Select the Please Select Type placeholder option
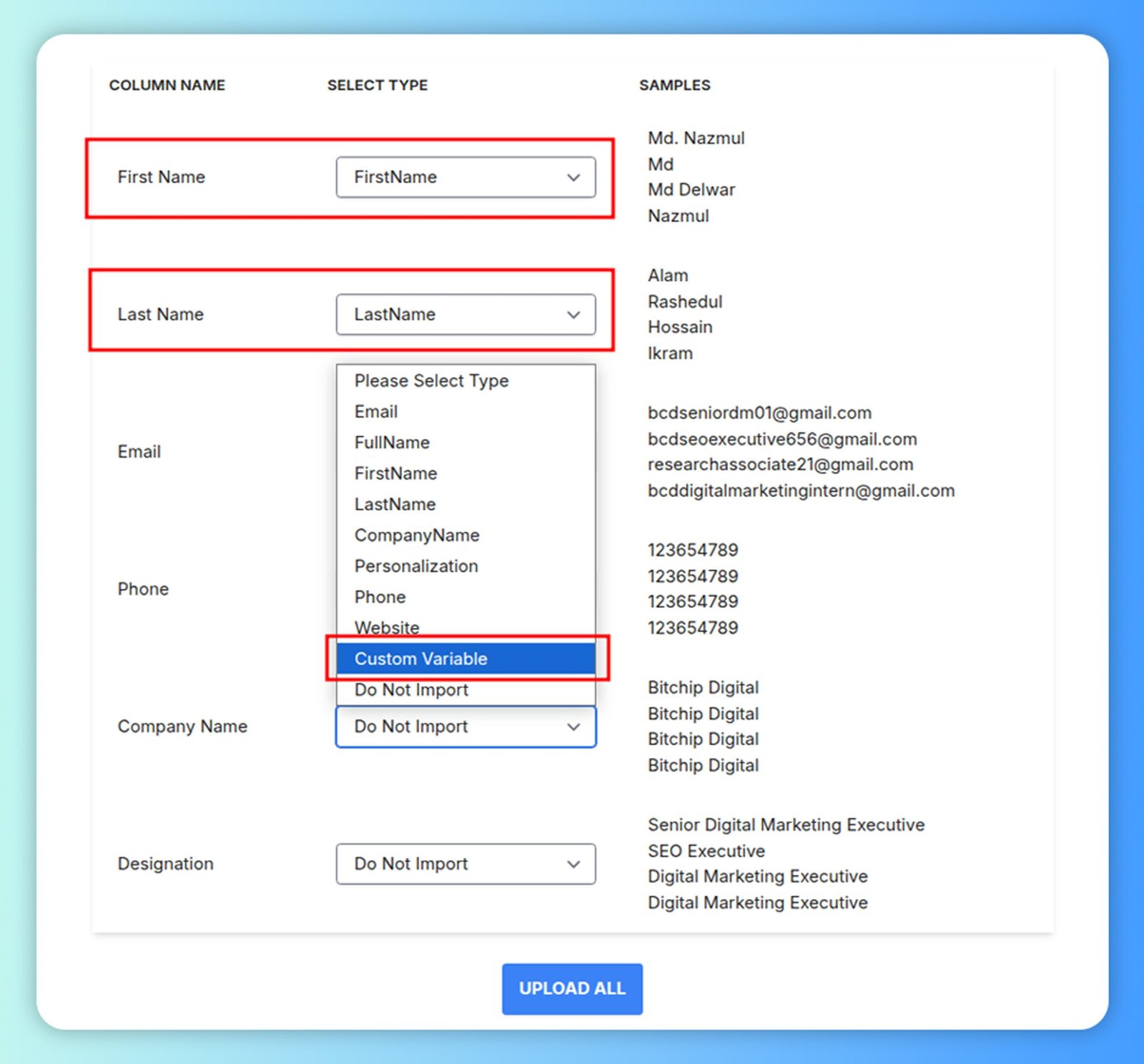Viewport: 1144px width, 1064px height. [432, 381]
